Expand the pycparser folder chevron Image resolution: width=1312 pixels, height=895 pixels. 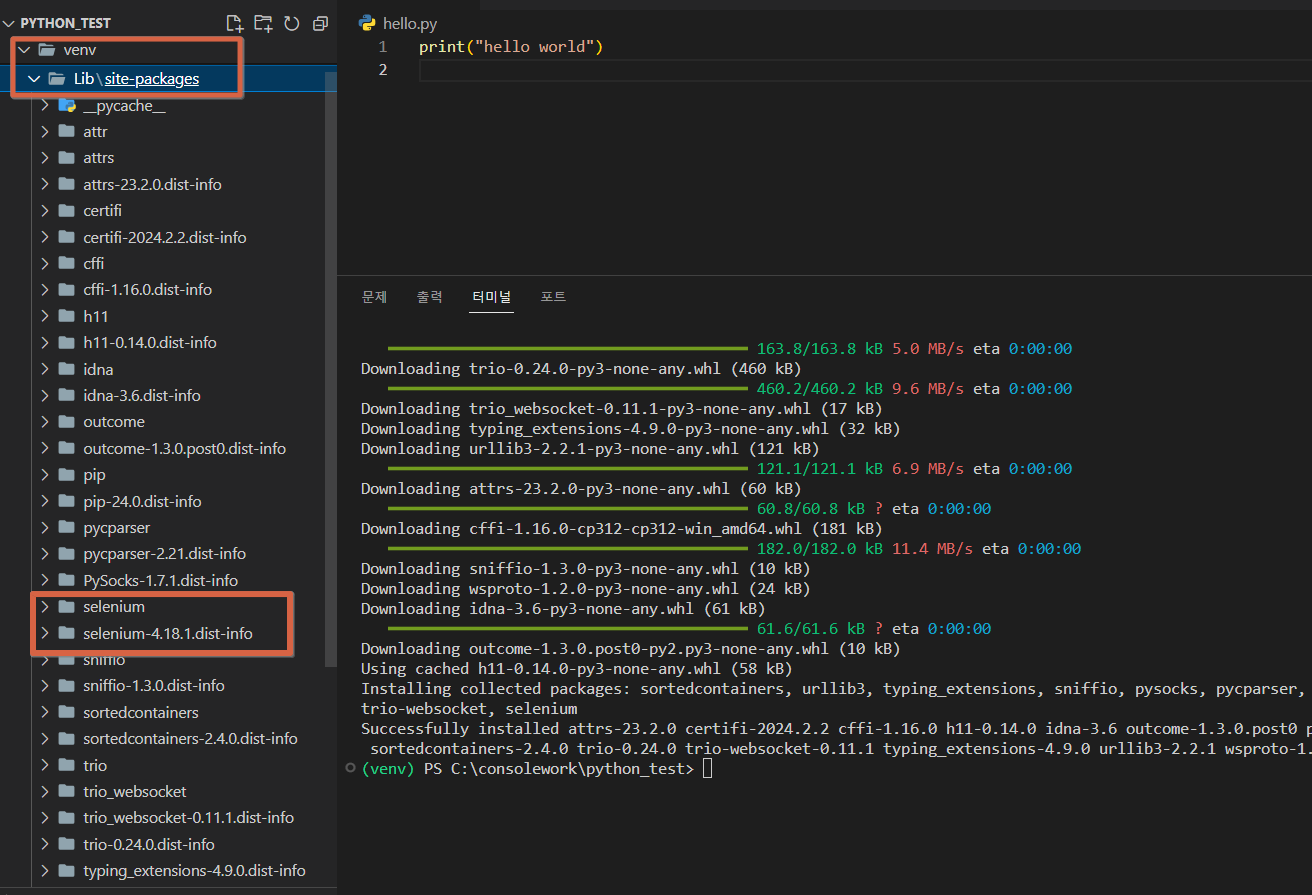click(44, 527)
